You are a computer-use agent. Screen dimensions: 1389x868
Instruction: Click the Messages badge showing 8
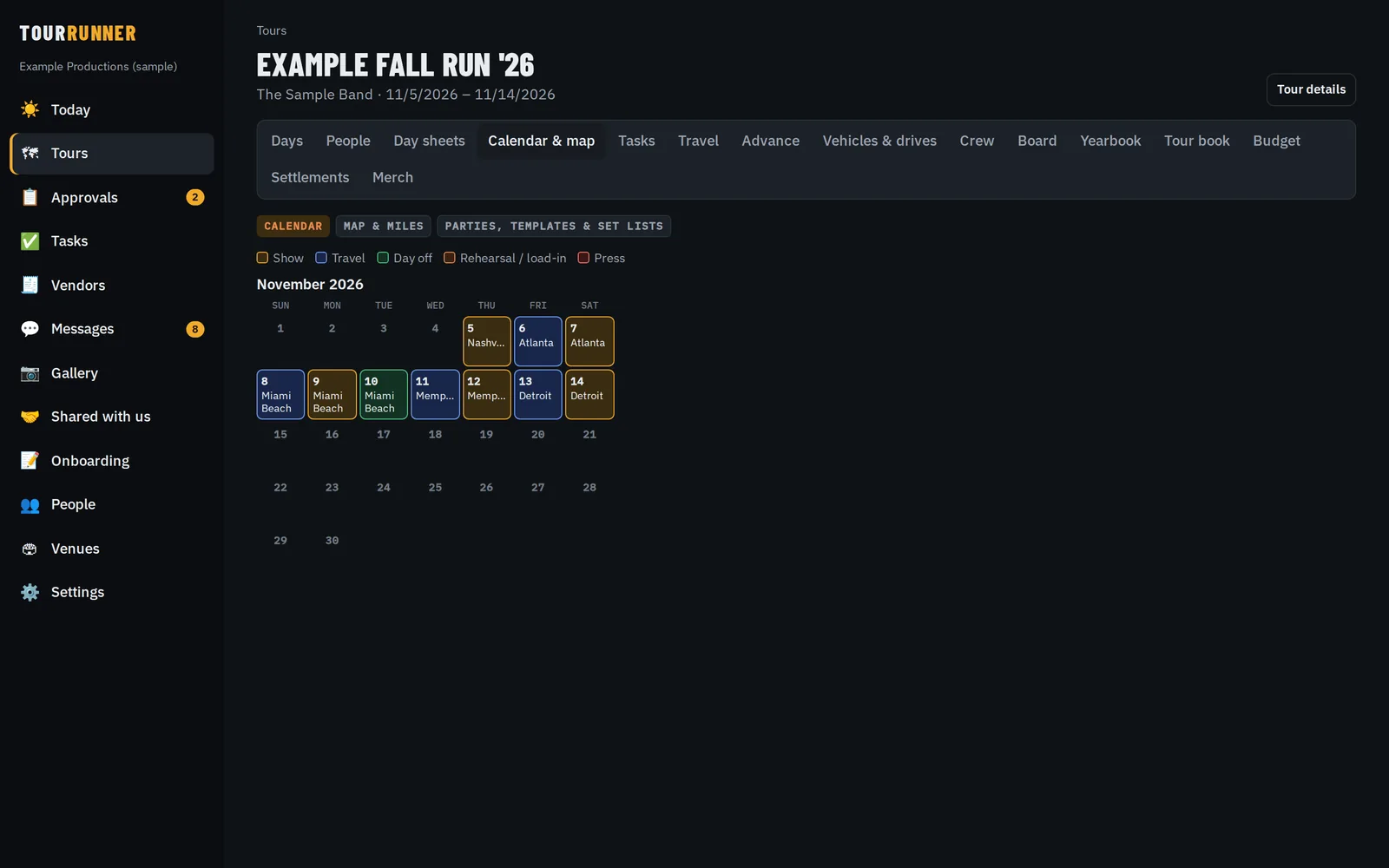point(195,329)
